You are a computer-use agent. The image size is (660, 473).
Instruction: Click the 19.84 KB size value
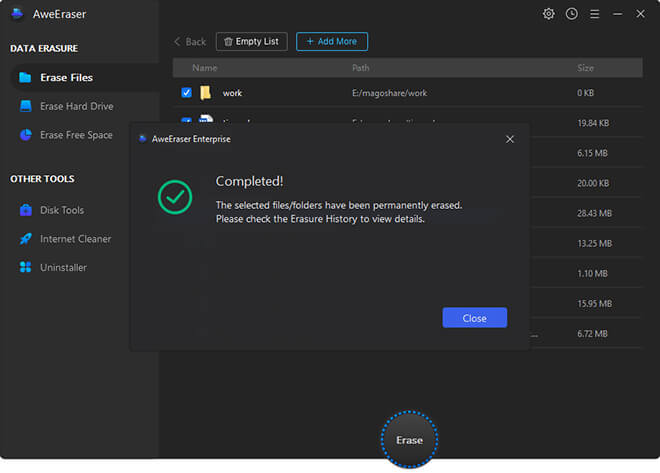[x=593, y=123]
